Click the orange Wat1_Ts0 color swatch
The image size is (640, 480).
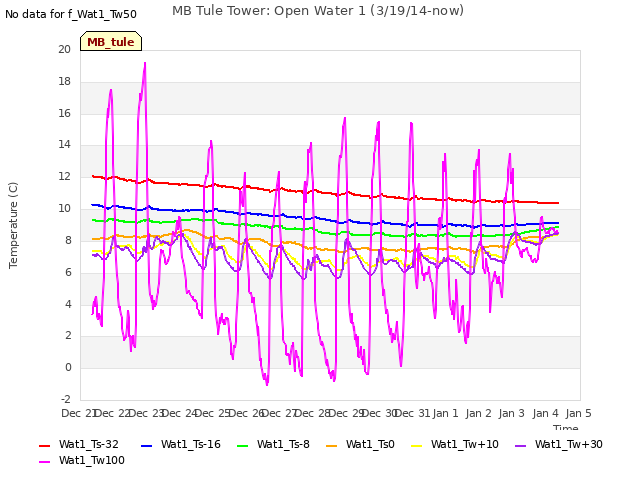pos(331,446)
